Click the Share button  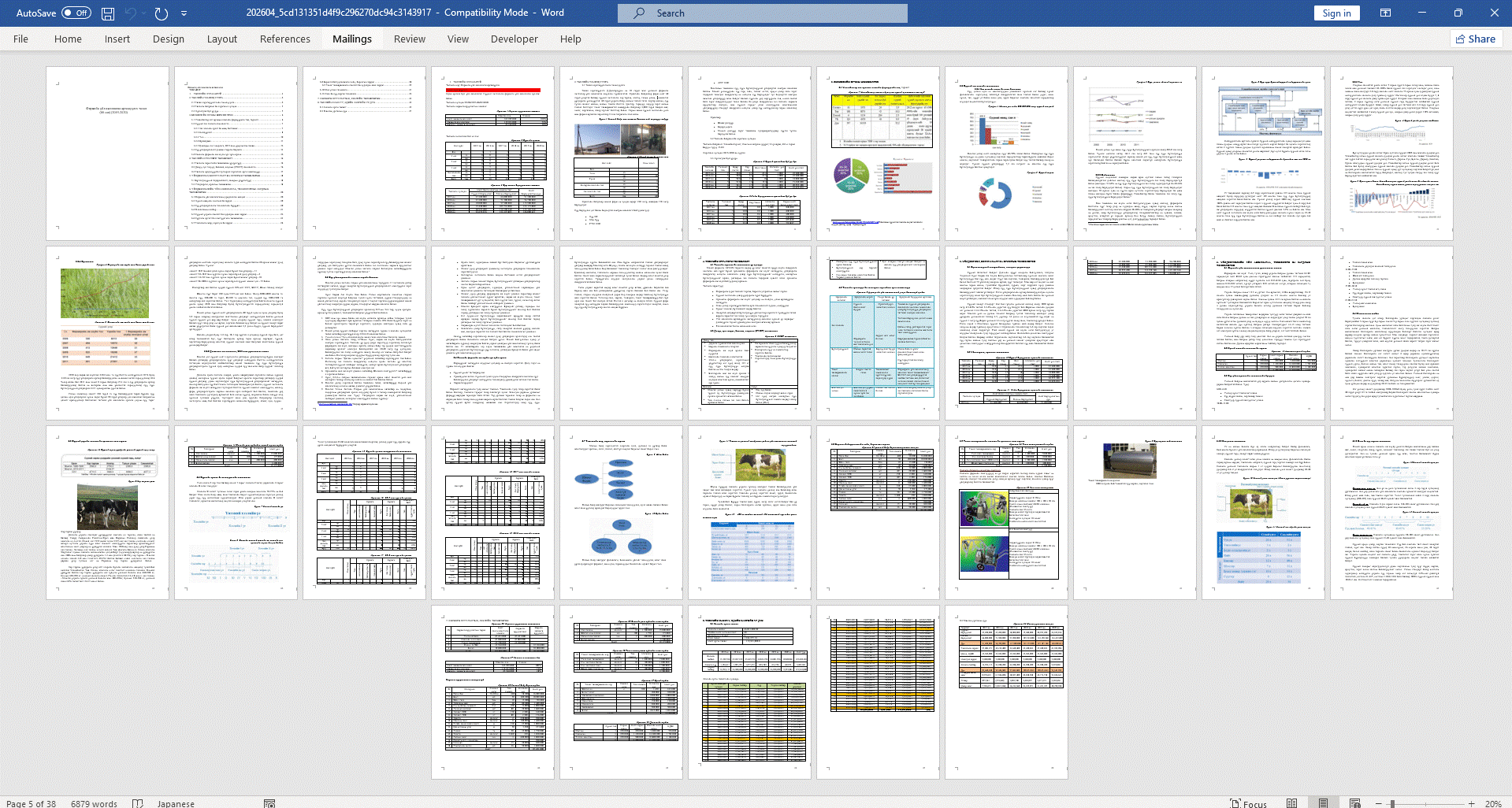pyautogui.click(x=1476, y=39)
